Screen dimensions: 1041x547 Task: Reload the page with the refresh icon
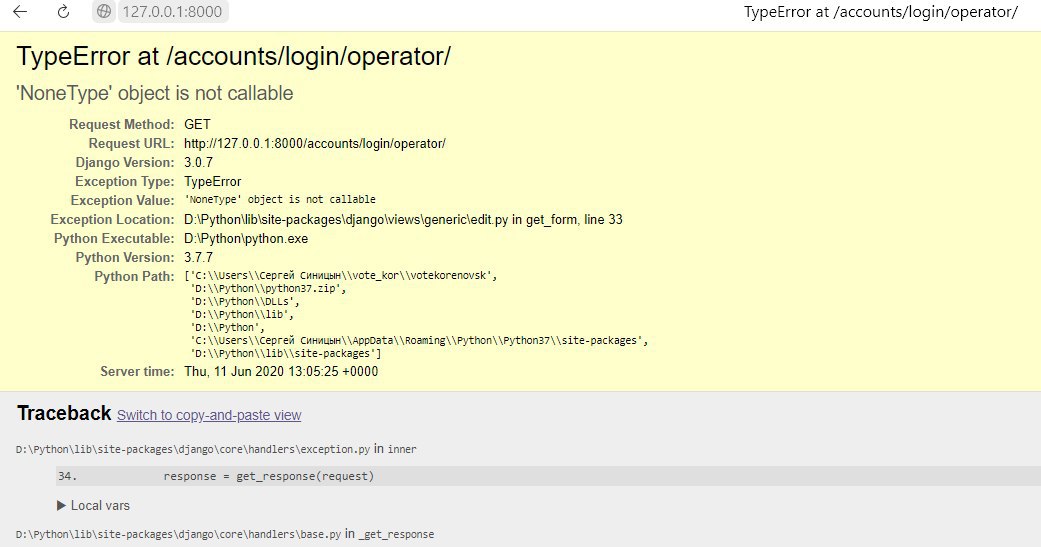click(x=63, y=11)
